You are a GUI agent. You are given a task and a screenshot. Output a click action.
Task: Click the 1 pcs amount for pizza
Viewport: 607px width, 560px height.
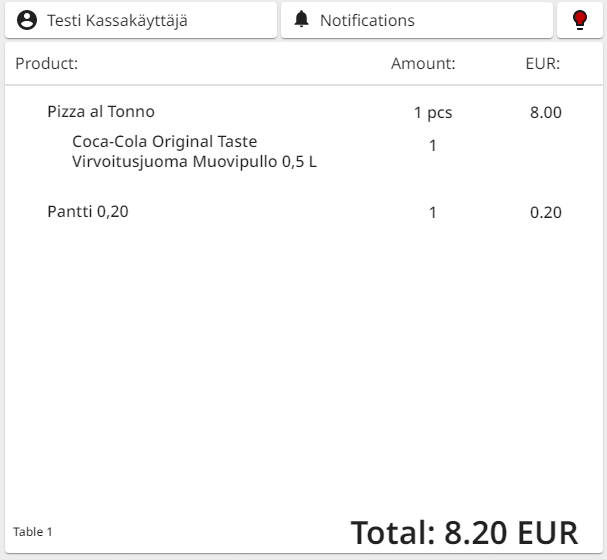tap(433, 112)
